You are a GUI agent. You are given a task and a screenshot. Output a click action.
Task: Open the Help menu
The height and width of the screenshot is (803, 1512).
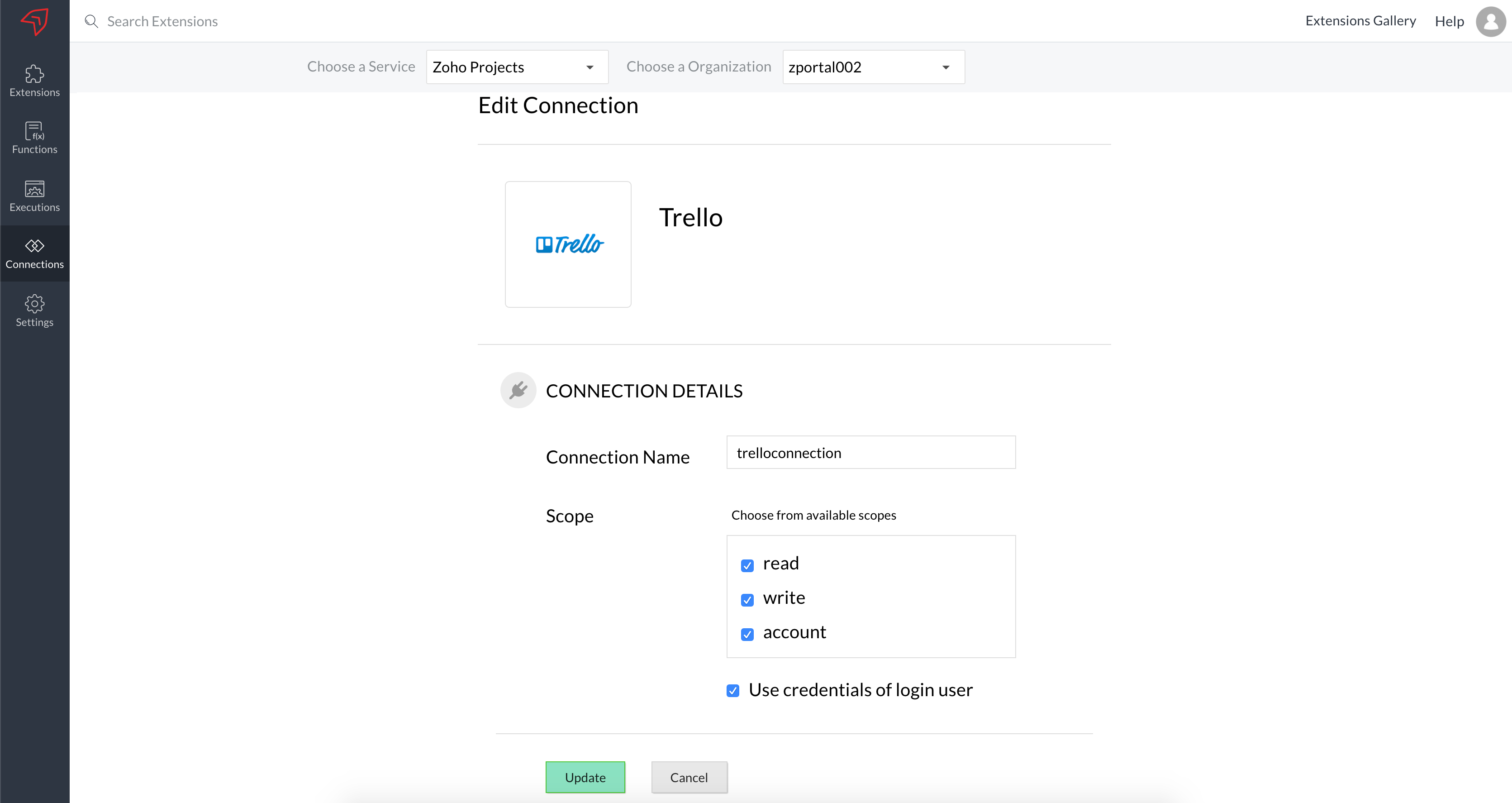click(1449, 22)
